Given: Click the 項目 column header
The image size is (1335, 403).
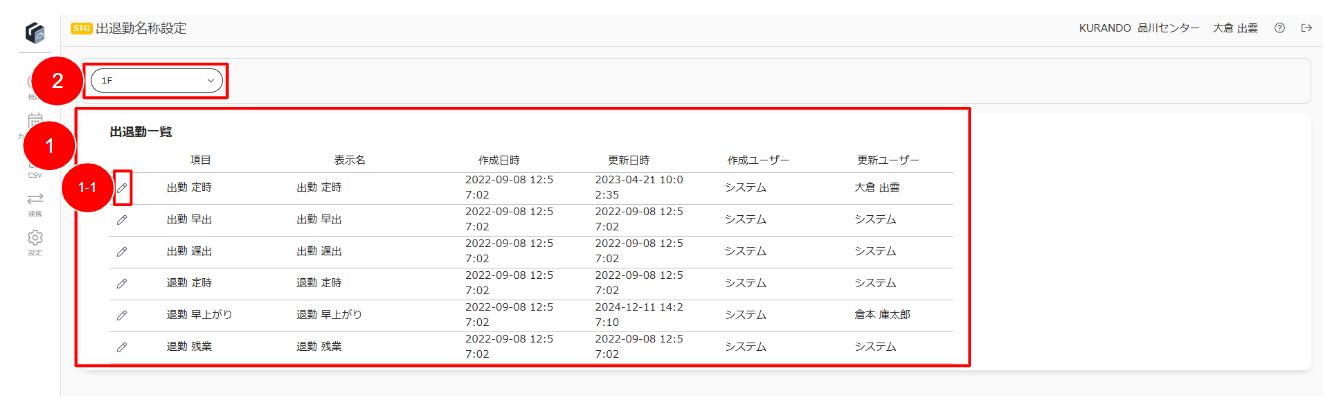Looking at the screenshot, I should pyautogui.click(x=201, y=160).
